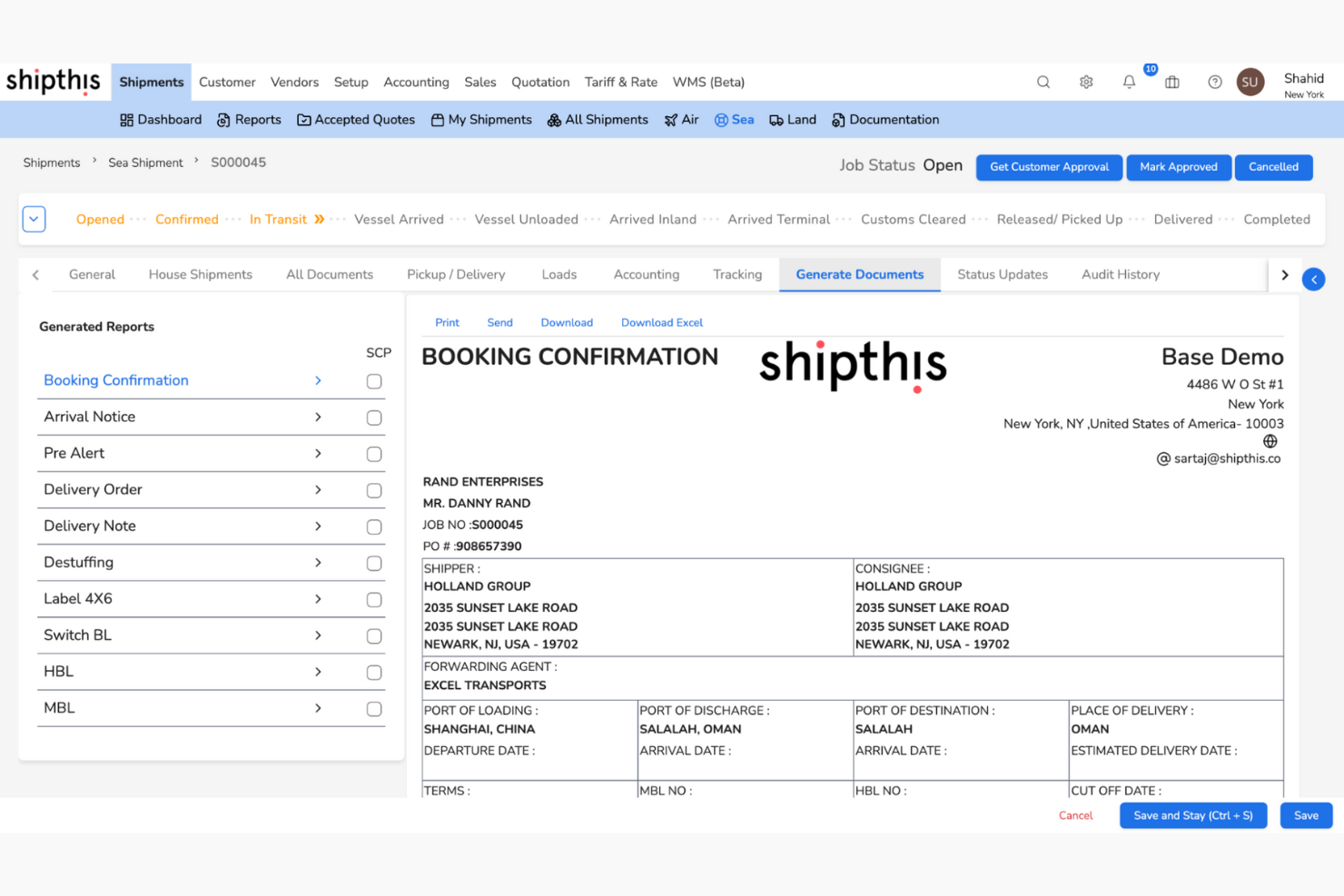The image size is (1344, 896).
Task: Expand Pre Alert report chevron
Action: pos(318,453)
